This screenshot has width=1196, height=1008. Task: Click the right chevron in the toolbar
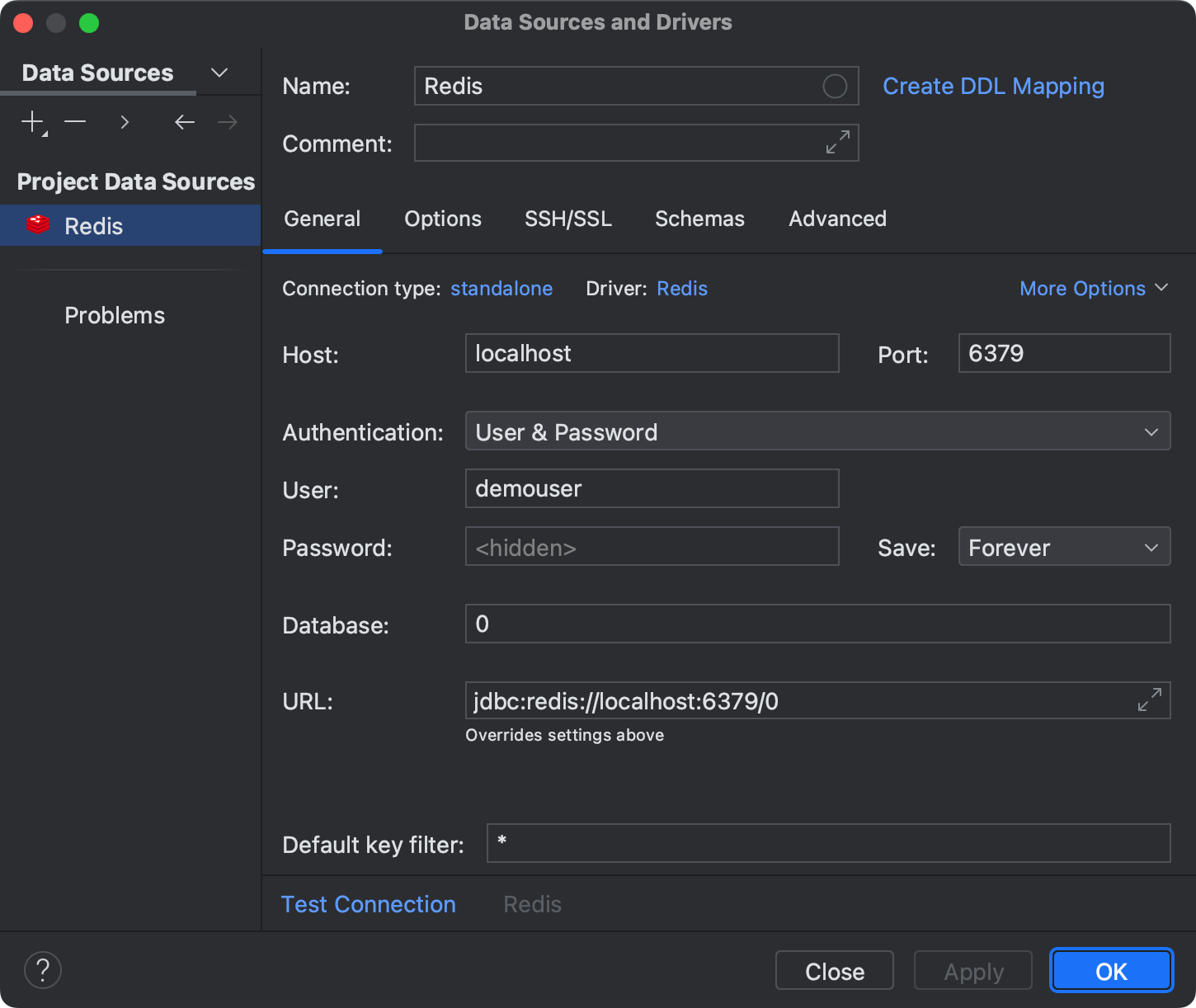(x=125, y=121)
